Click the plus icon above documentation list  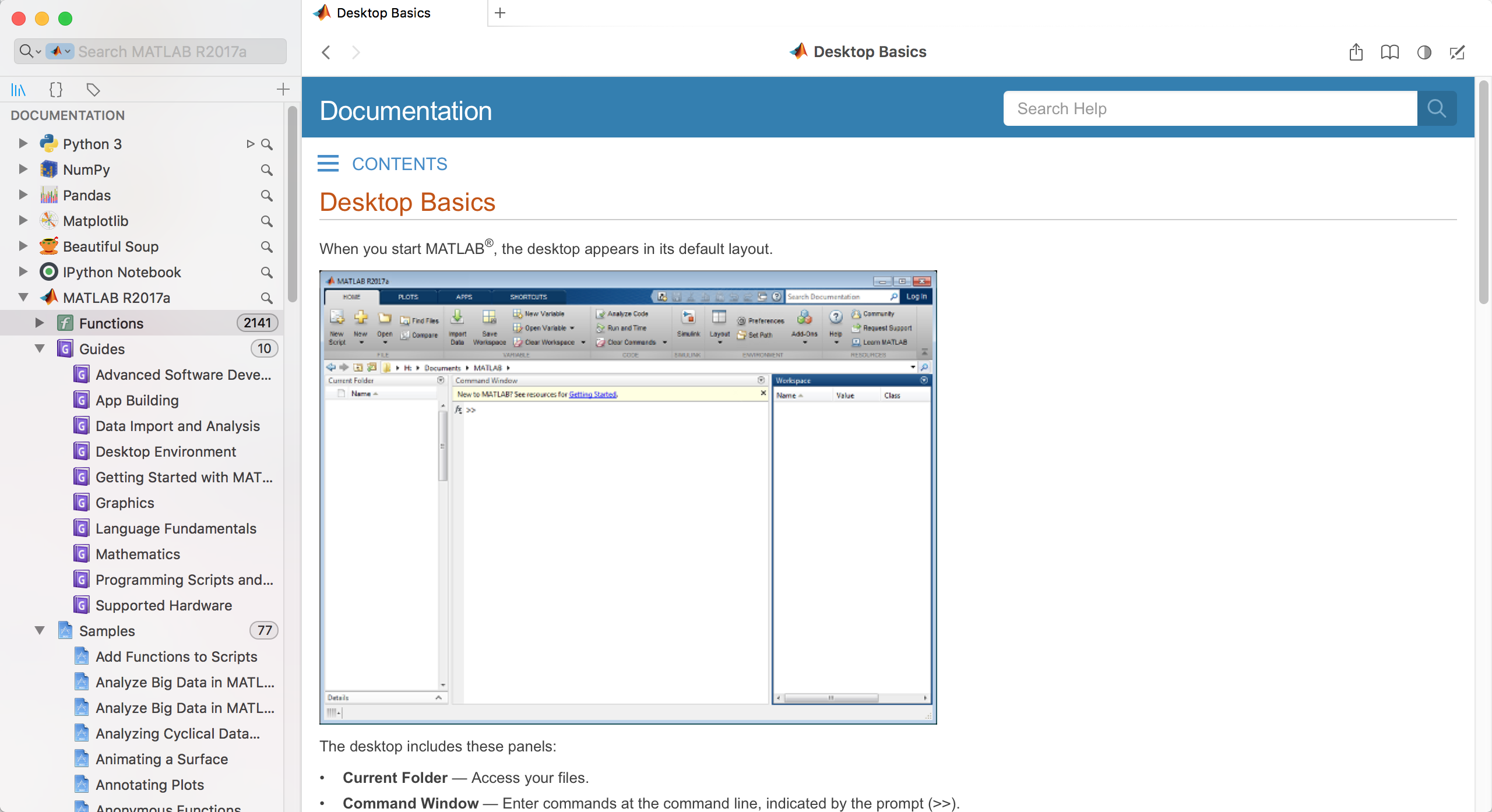pyautogui.click(x=283, y=89)
